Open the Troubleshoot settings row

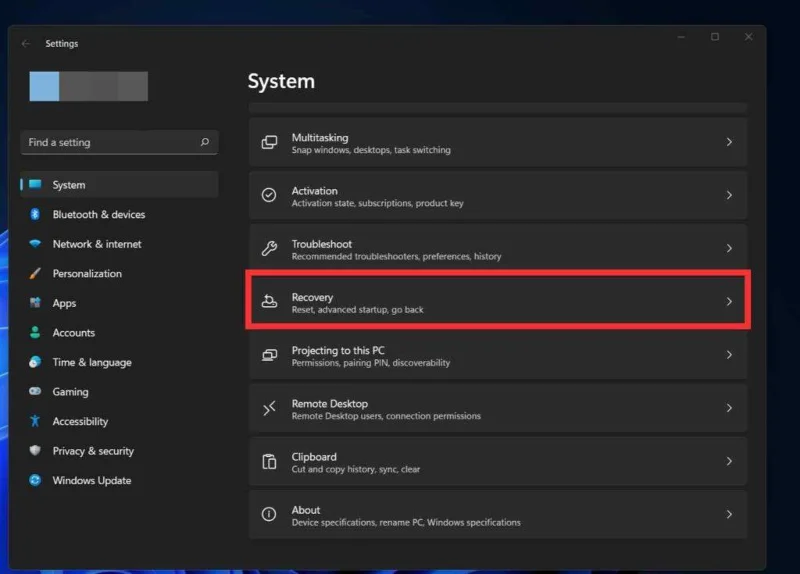click(498, 248)
